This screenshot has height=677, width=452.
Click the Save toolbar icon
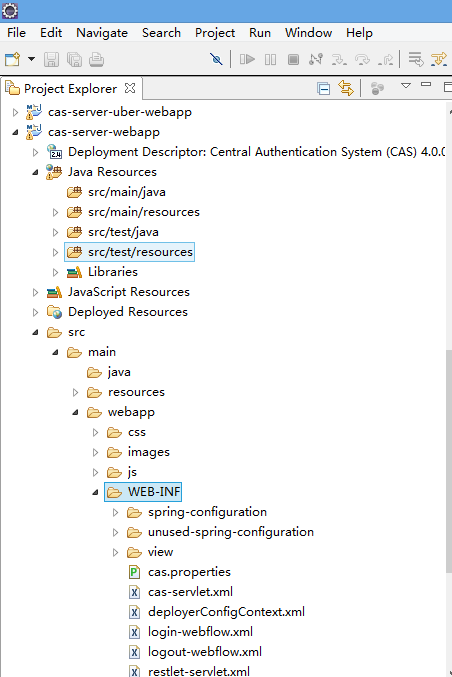[51, 59]
